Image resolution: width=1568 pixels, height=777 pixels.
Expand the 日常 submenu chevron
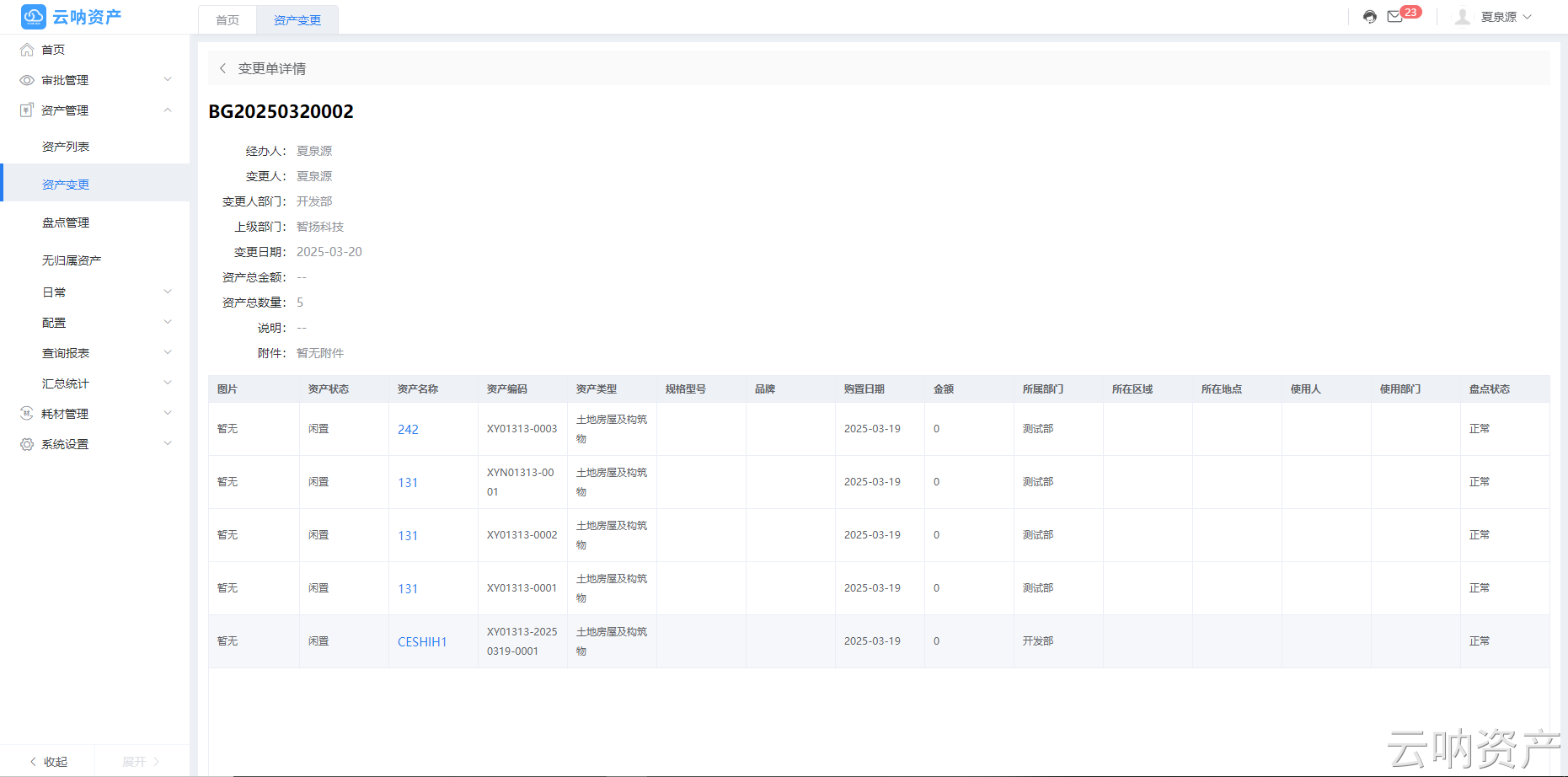coord(168,292)
